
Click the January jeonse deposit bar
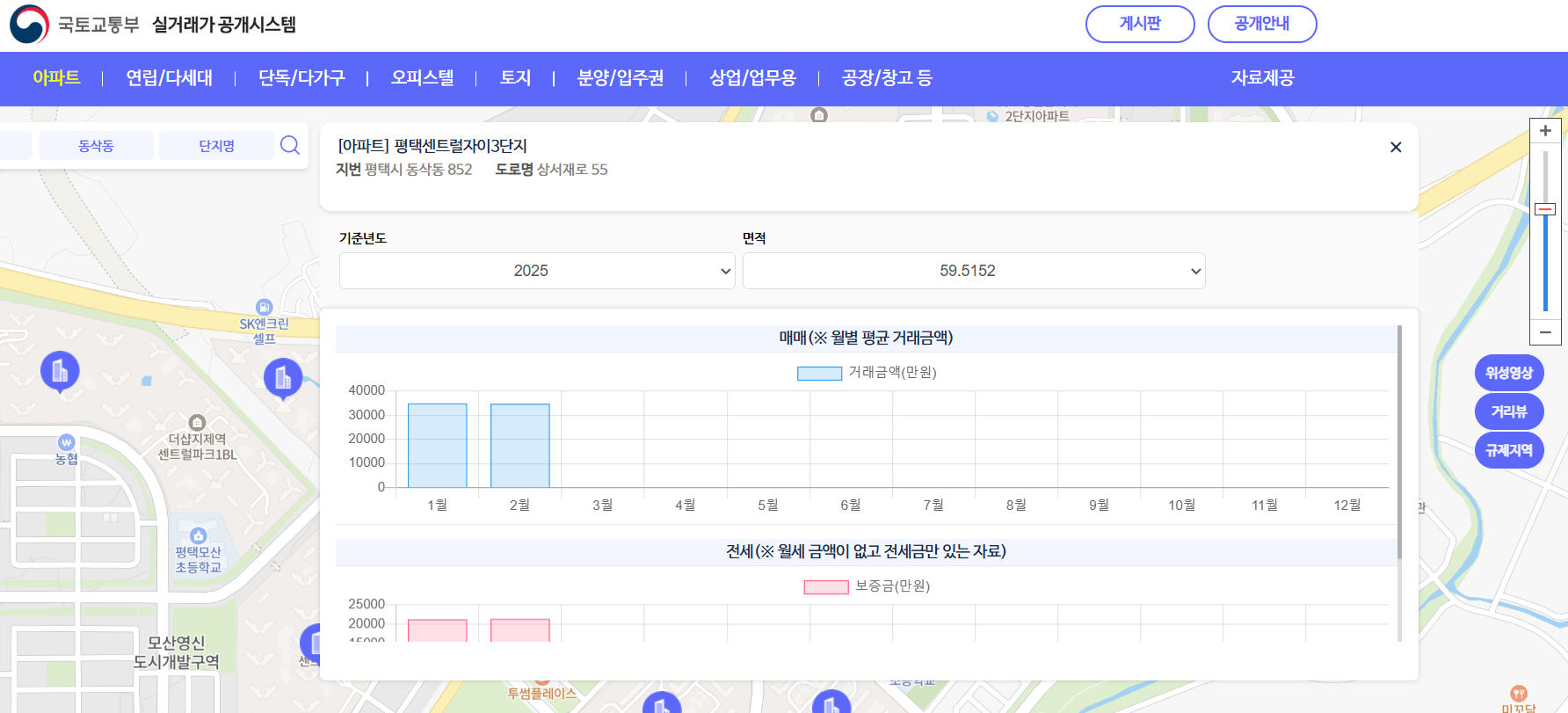437,630
